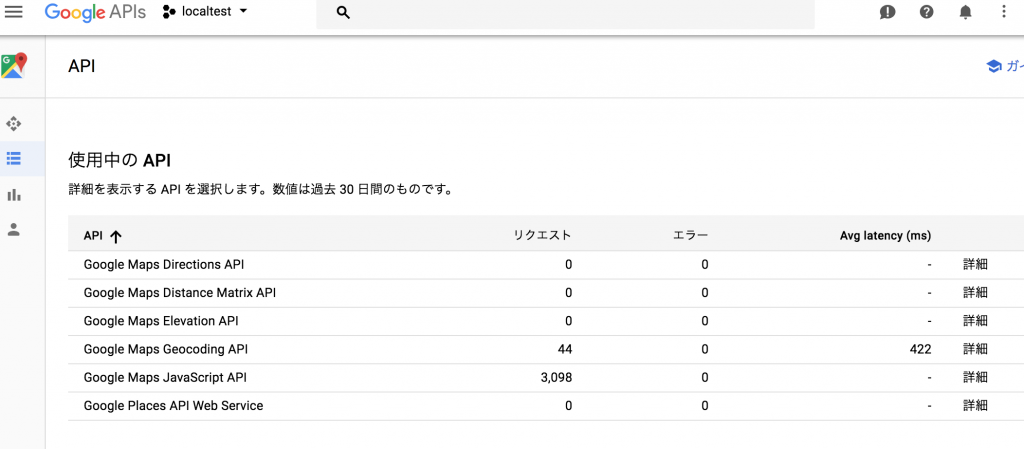Open Google Maps Directions API
This screenshot has width=1024, height=449.
coord(164,264)
